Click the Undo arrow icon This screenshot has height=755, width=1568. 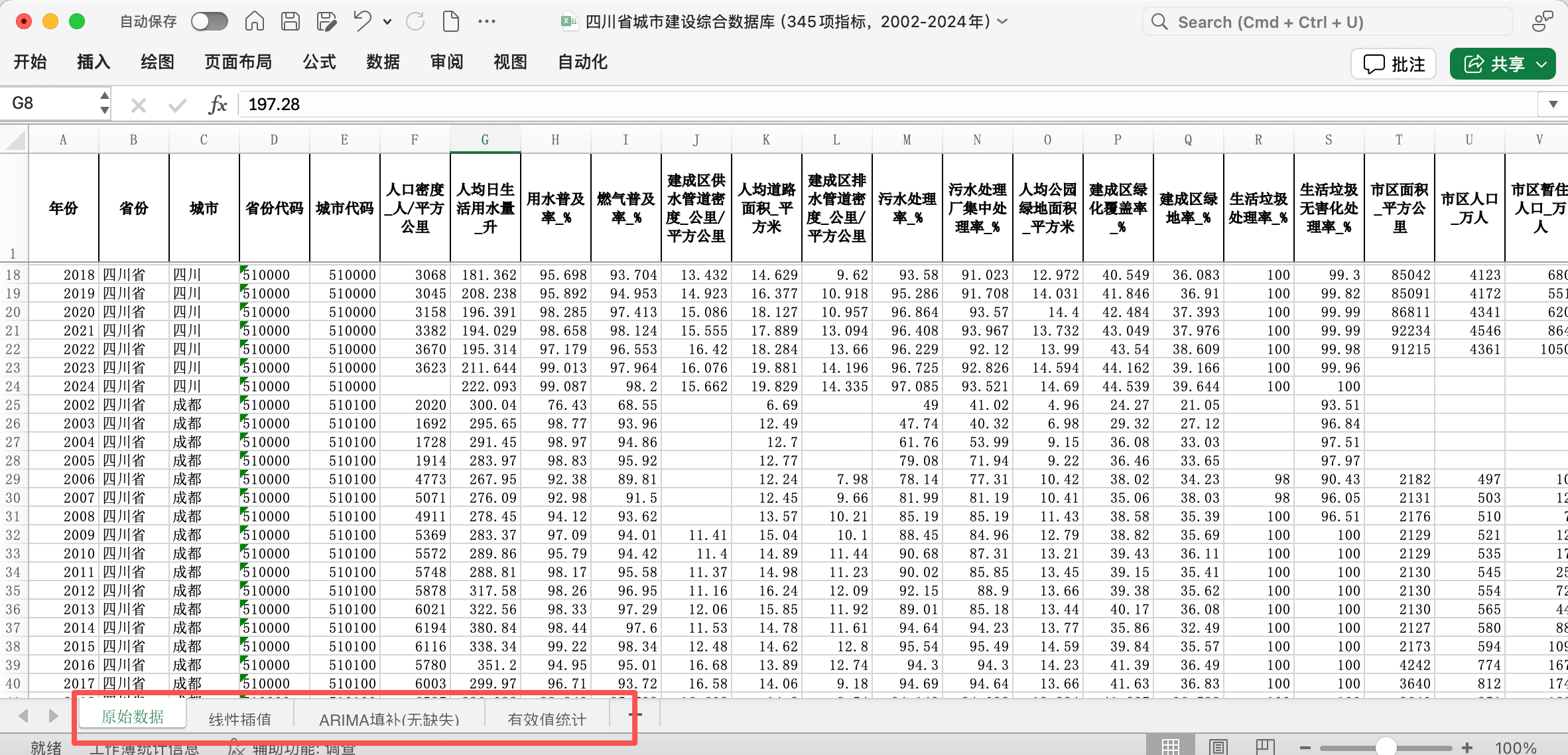[x=362, y=22]
